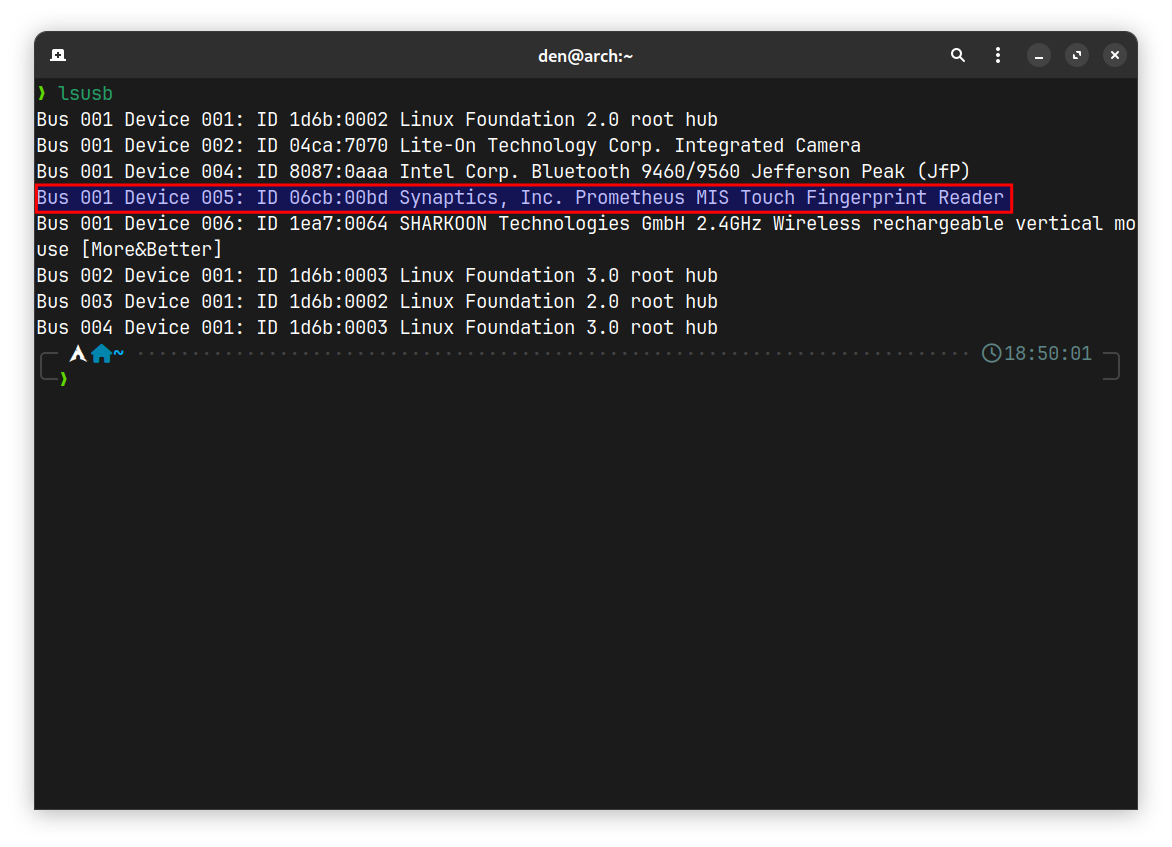Select the Bus 002 Linux Foundation 3.0 line
Screen dimensions: 1172x847
tap(377, 276)
